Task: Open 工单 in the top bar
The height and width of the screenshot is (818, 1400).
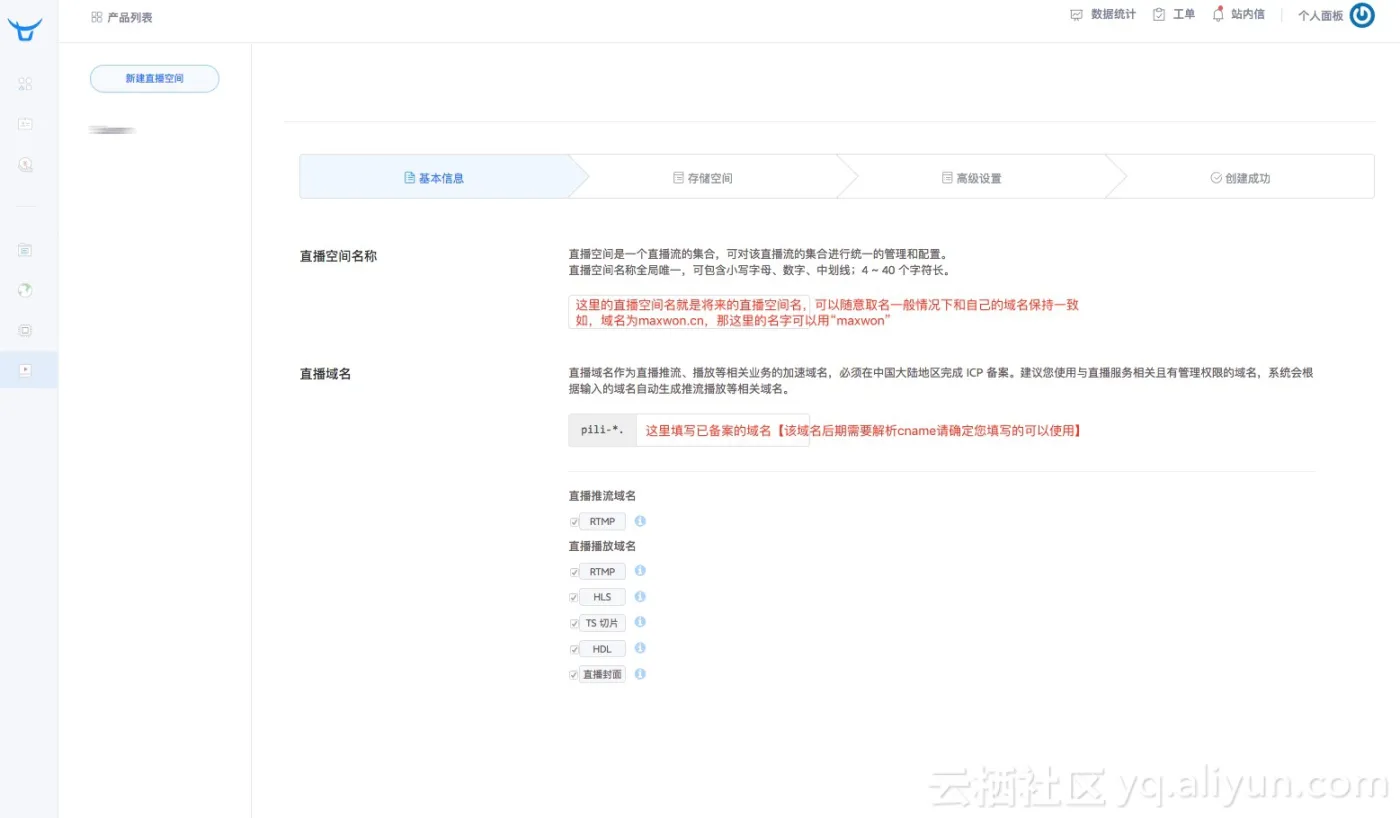Action: point(1174,15)
